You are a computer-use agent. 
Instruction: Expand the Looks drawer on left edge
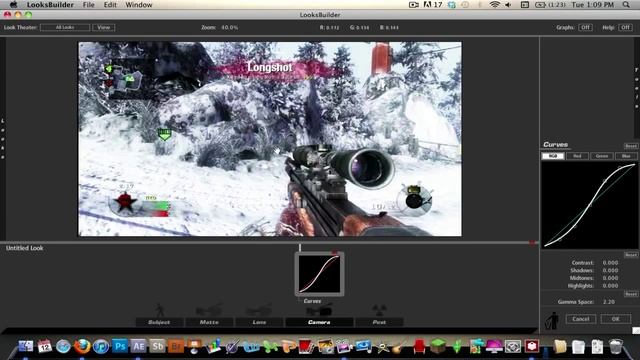coord(2,139)
